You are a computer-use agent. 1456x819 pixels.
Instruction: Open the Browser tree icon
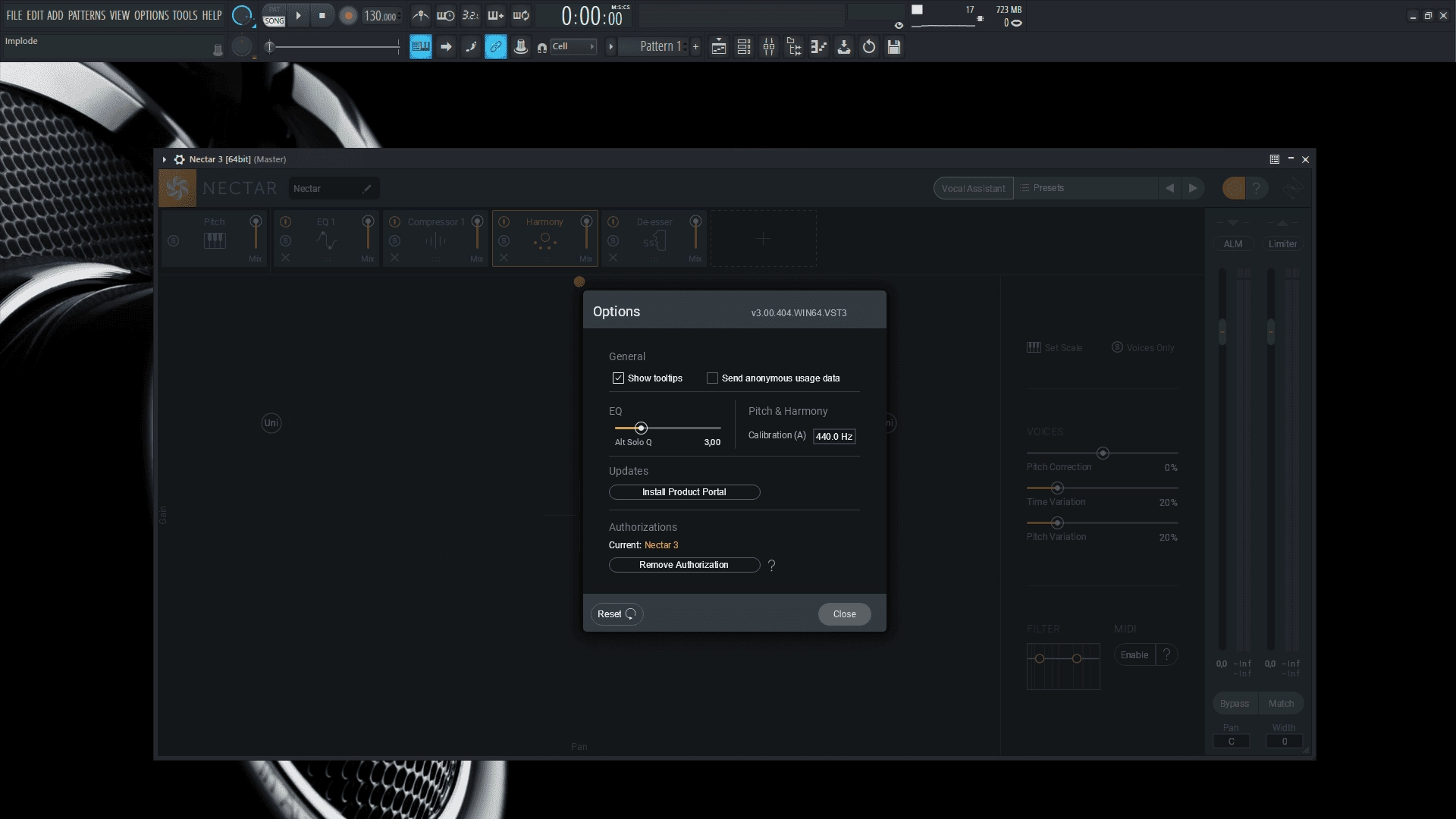click(x=794, y=47)
